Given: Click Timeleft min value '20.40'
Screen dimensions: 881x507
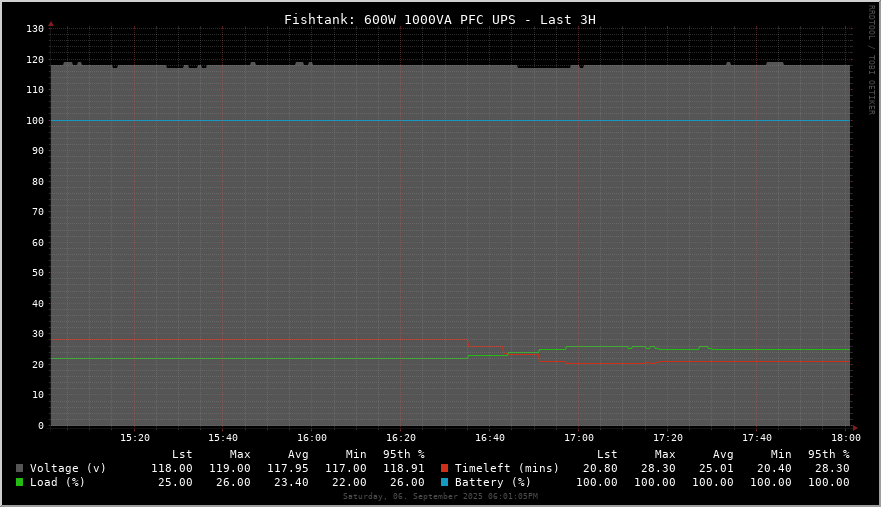Looking at the screenshot, I should [x=774, y=468].
